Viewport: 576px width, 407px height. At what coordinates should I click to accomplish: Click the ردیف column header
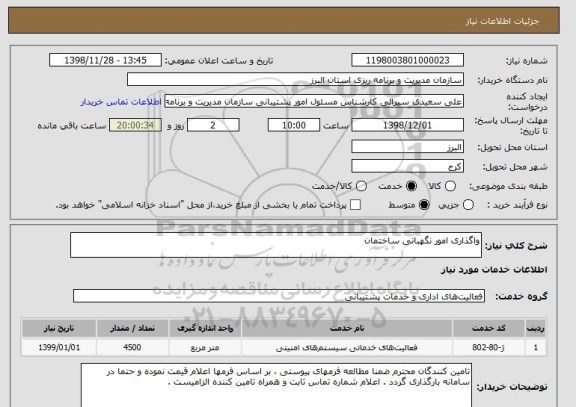pyautogui.click(x=536, y=328)
